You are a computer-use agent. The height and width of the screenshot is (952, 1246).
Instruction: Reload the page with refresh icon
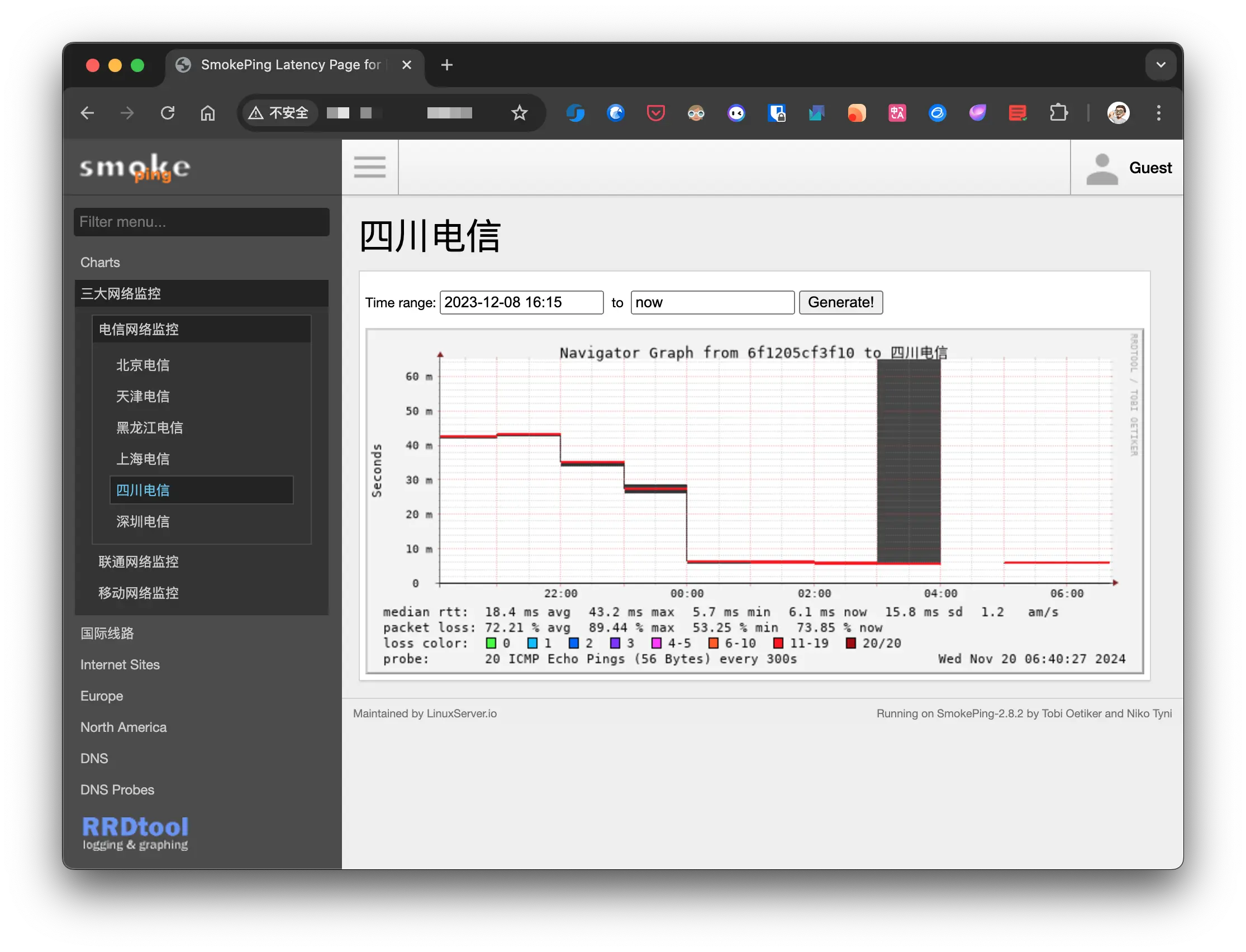coord(168,113)
